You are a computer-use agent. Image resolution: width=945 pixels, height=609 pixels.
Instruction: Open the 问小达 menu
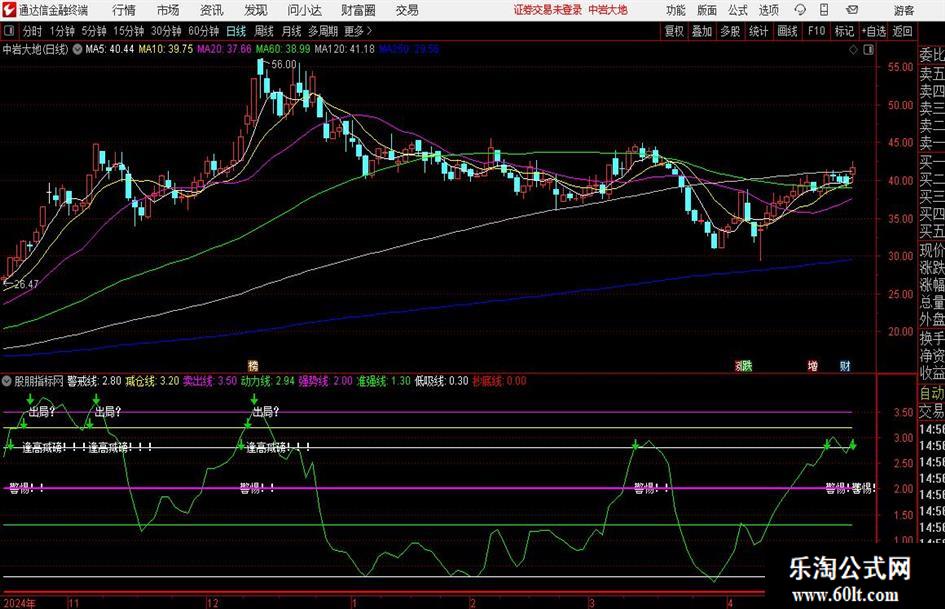304,10
